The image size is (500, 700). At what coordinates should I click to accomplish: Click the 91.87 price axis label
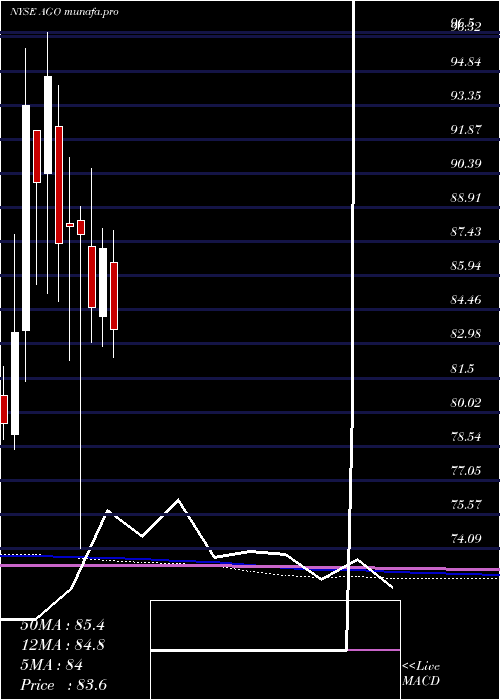[466, 129]
